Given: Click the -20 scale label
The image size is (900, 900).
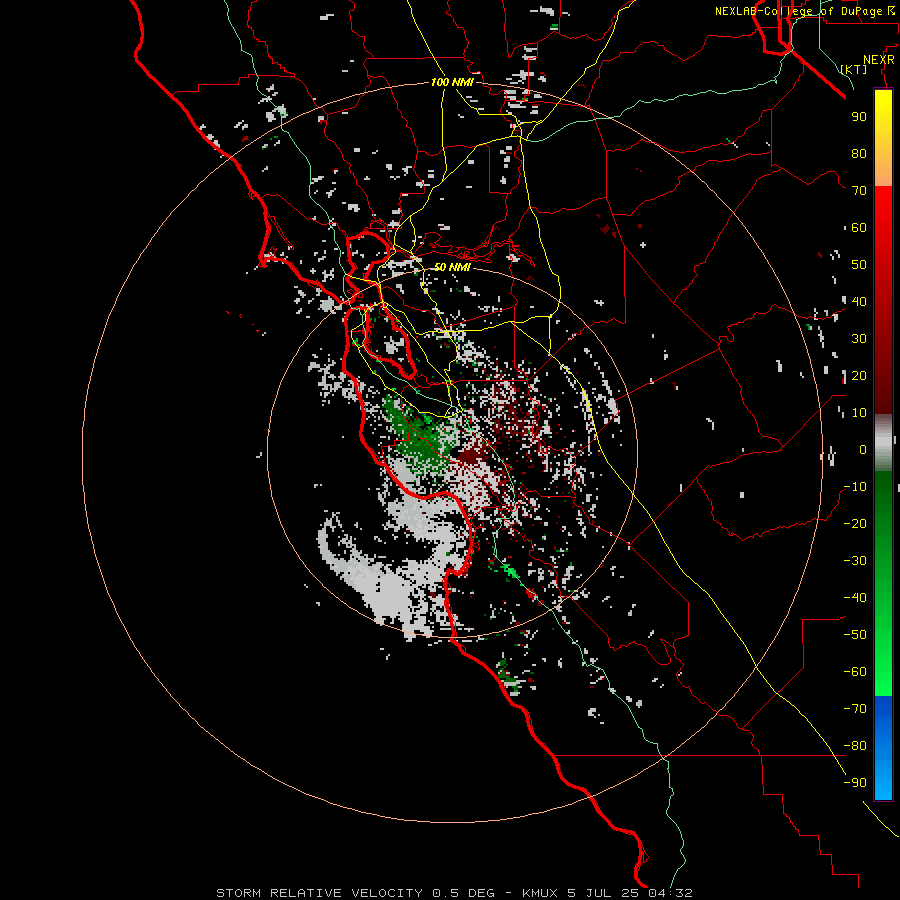Looking at the screenshot, I should pos(855,524).
